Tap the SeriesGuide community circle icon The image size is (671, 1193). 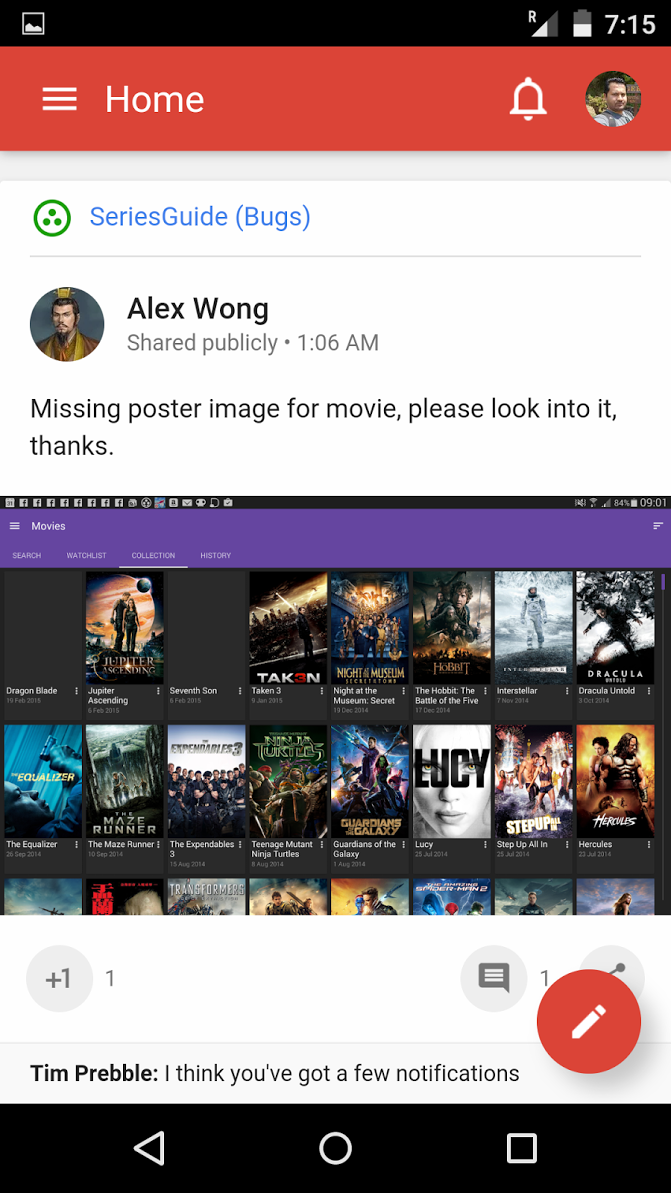click(x=52, y=217)
